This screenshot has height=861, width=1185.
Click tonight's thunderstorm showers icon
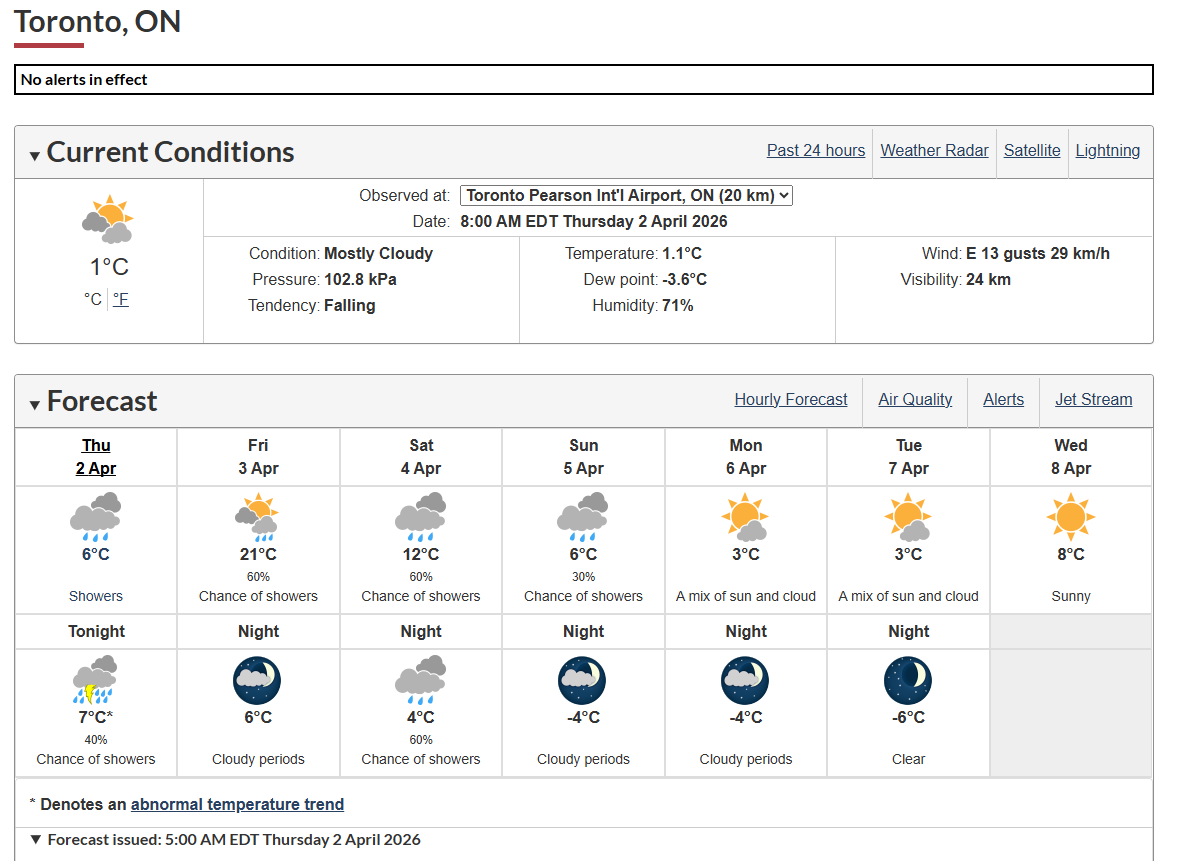click(x=96, y=680)
